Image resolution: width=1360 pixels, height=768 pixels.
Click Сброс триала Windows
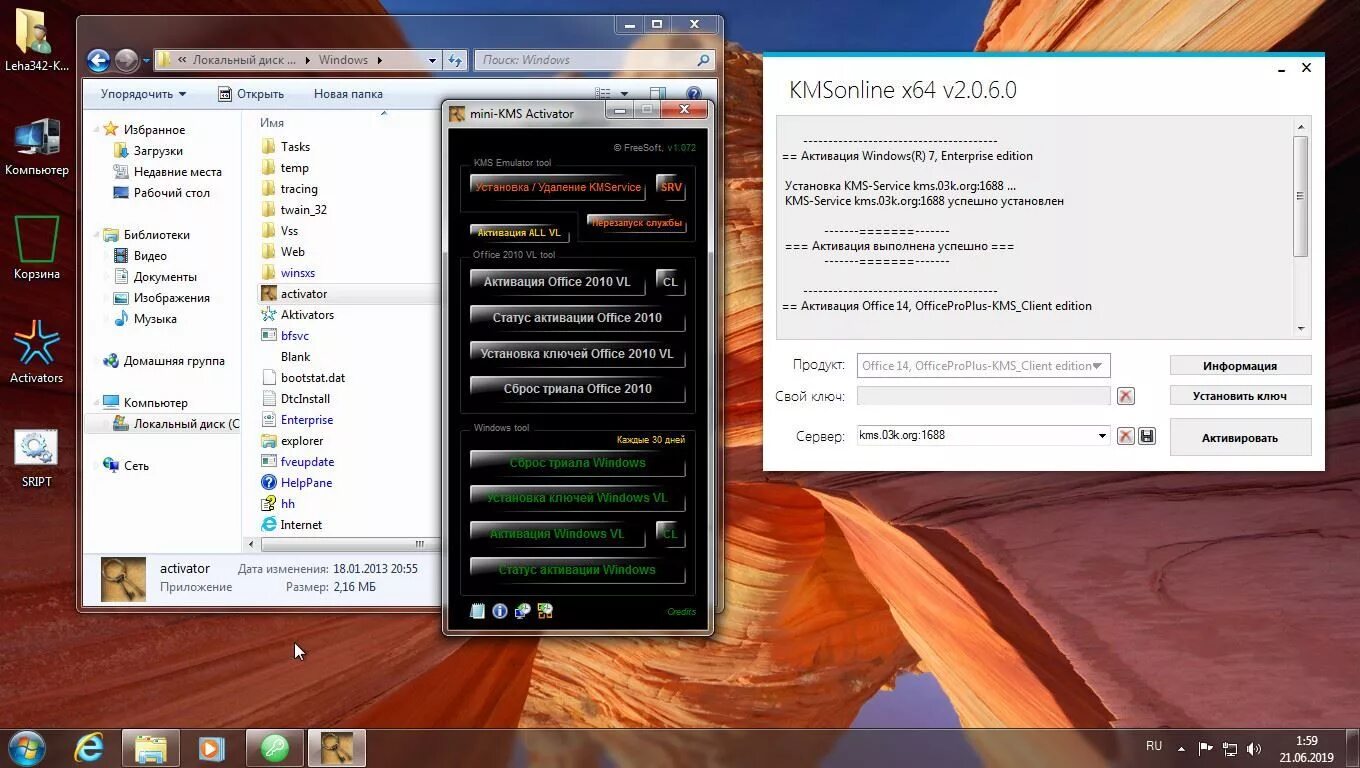[577, 463]
